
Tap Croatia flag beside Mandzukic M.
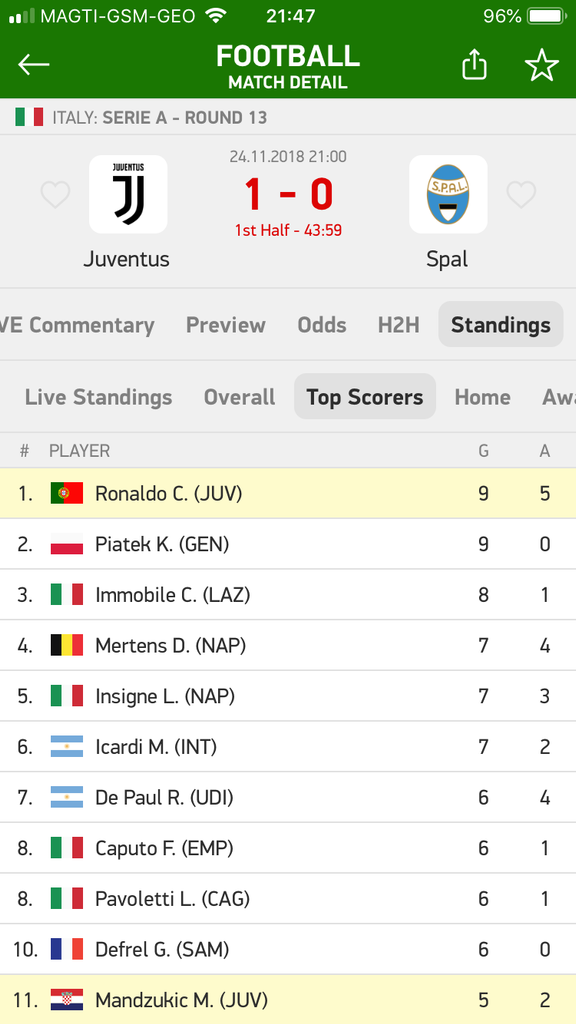pyautogui.click(x=67, y=1000)
